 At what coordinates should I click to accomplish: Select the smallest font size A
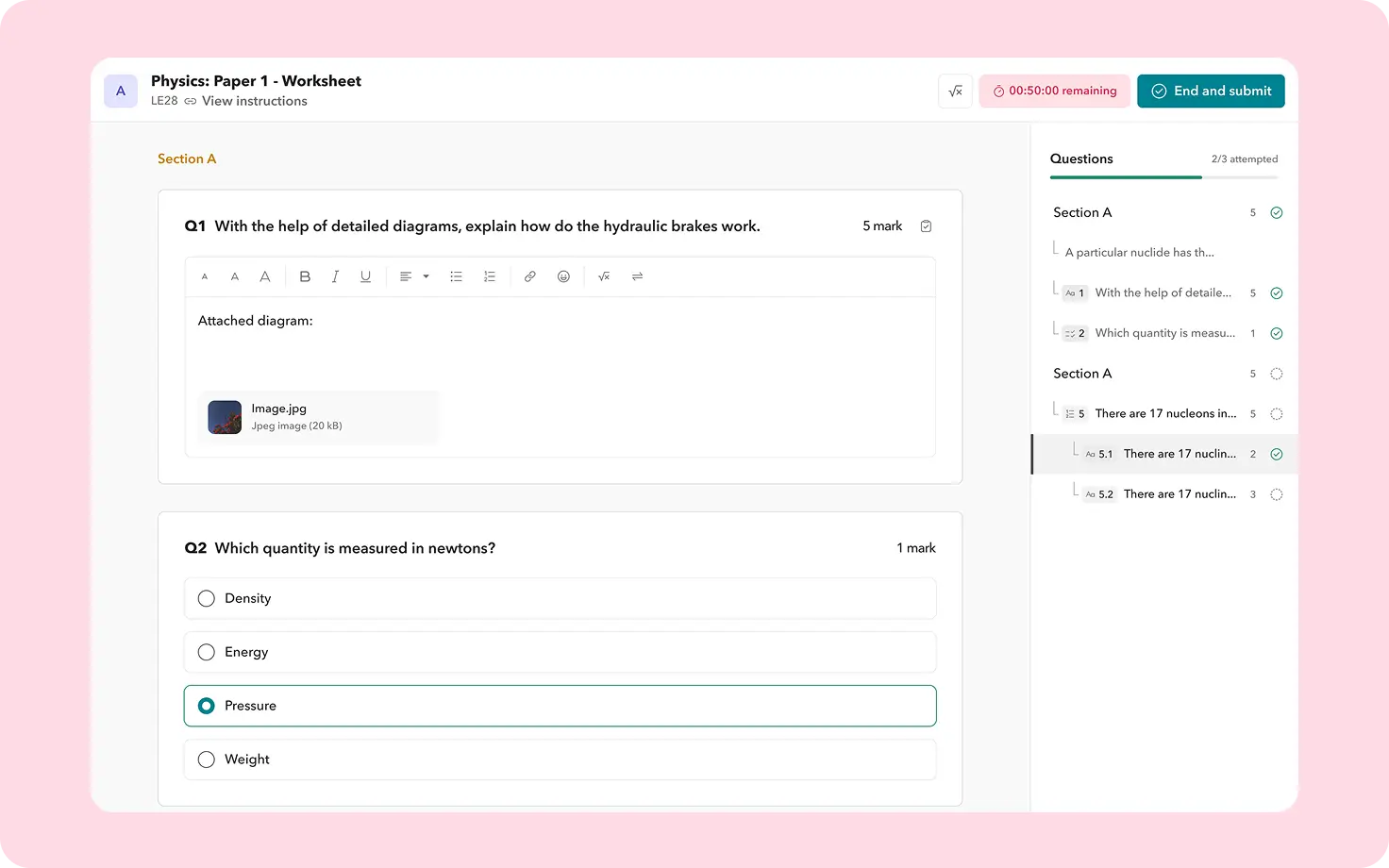tap(205, 277)
